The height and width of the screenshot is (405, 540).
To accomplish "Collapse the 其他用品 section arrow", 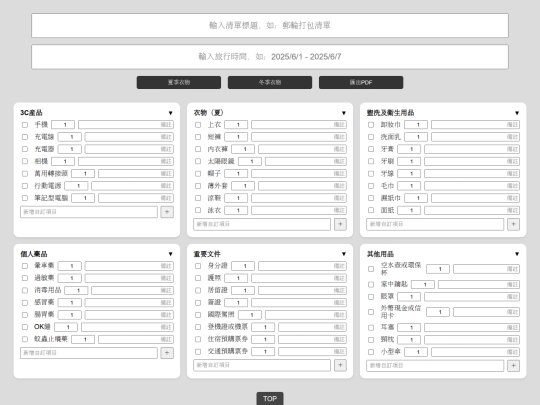I will tap(517, 254).
